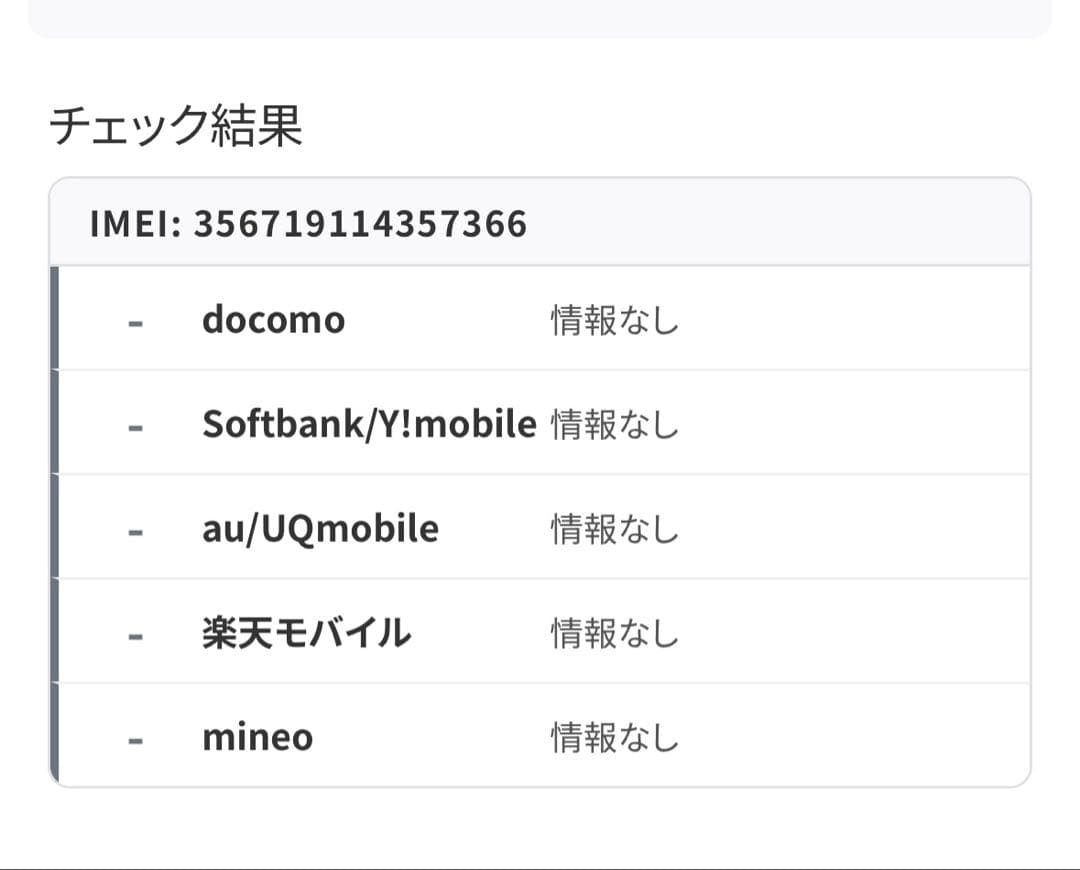Screen dimensions: 1080x870
Task: Click the dash icon in the 楽天モバイル row
Action: pyautogui.click(x=136, y=636)
